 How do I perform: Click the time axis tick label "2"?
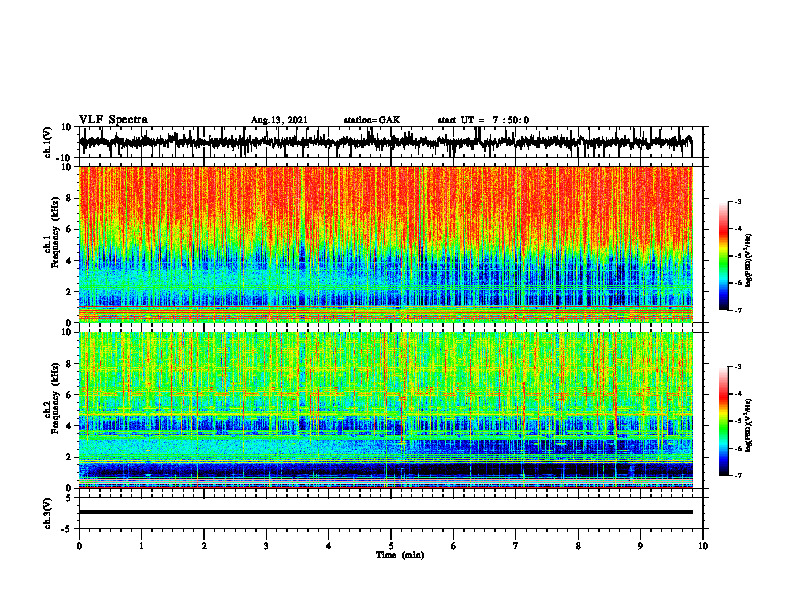coord(204,546)
